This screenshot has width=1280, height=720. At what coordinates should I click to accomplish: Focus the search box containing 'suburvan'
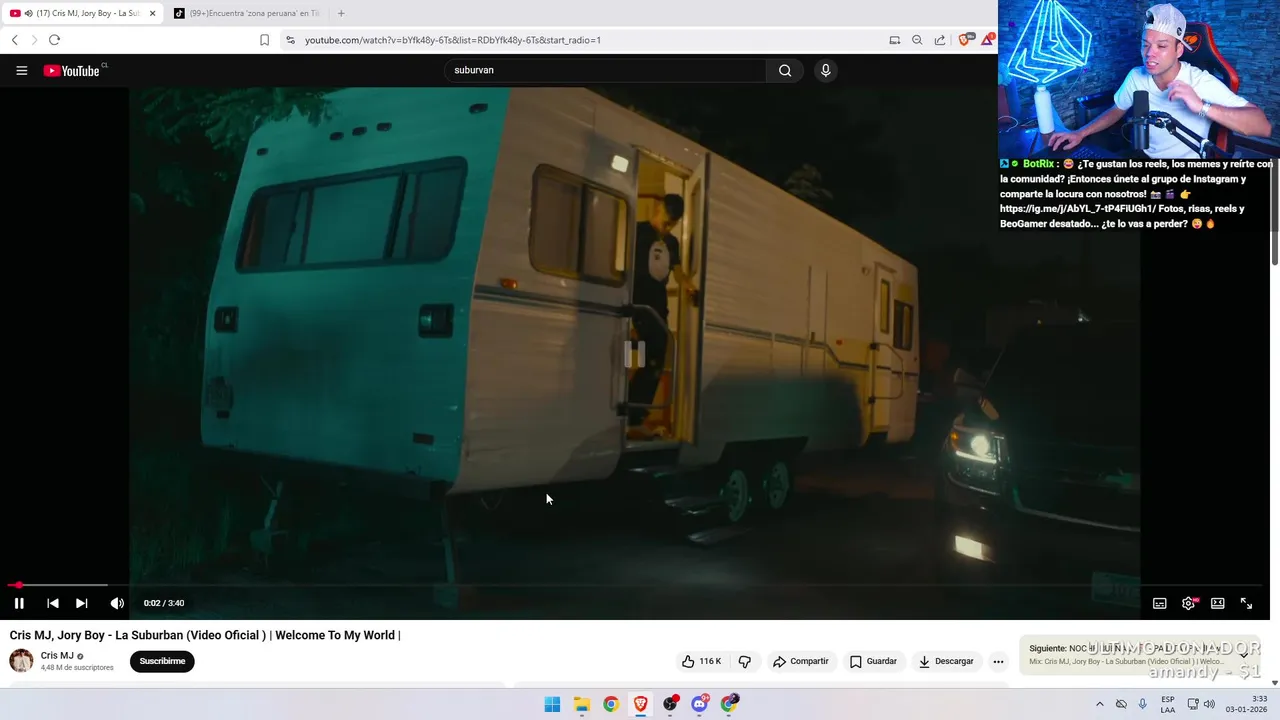606,70
